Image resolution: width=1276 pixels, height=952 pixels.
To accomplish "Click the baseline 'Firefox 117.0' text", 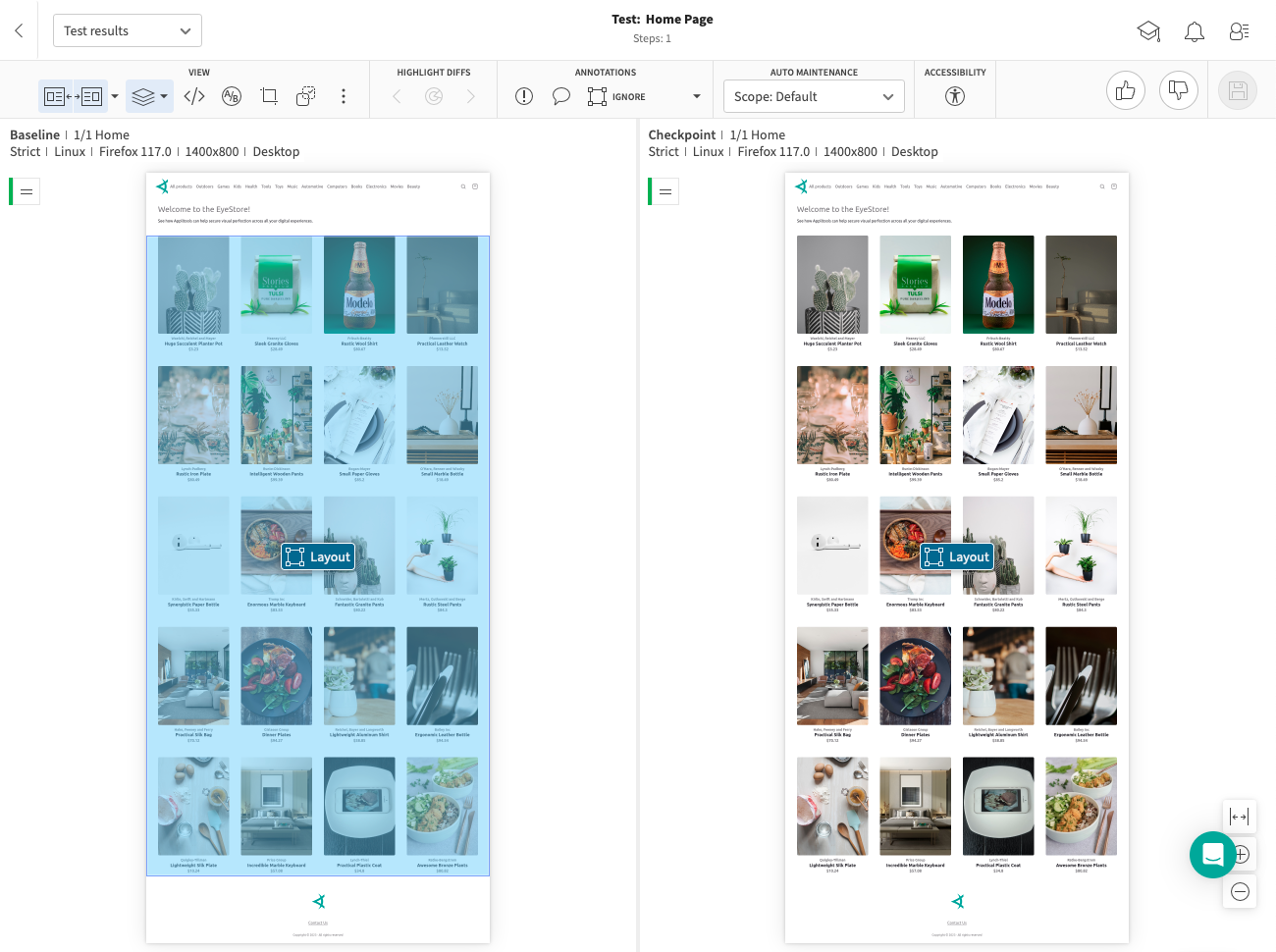I will pos(135,151).
